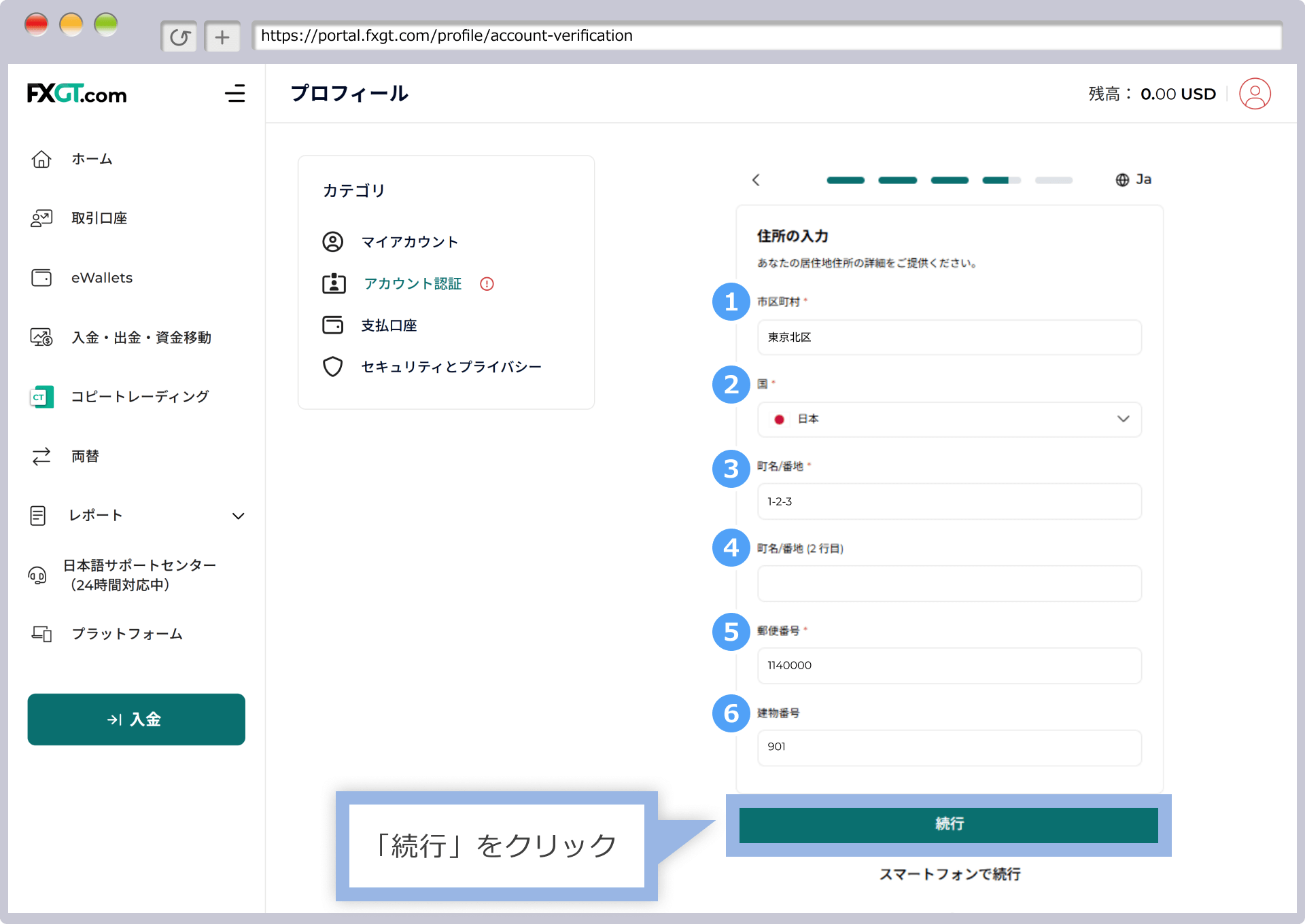Click the スマートフォンで続行 link

coord(950,874)
